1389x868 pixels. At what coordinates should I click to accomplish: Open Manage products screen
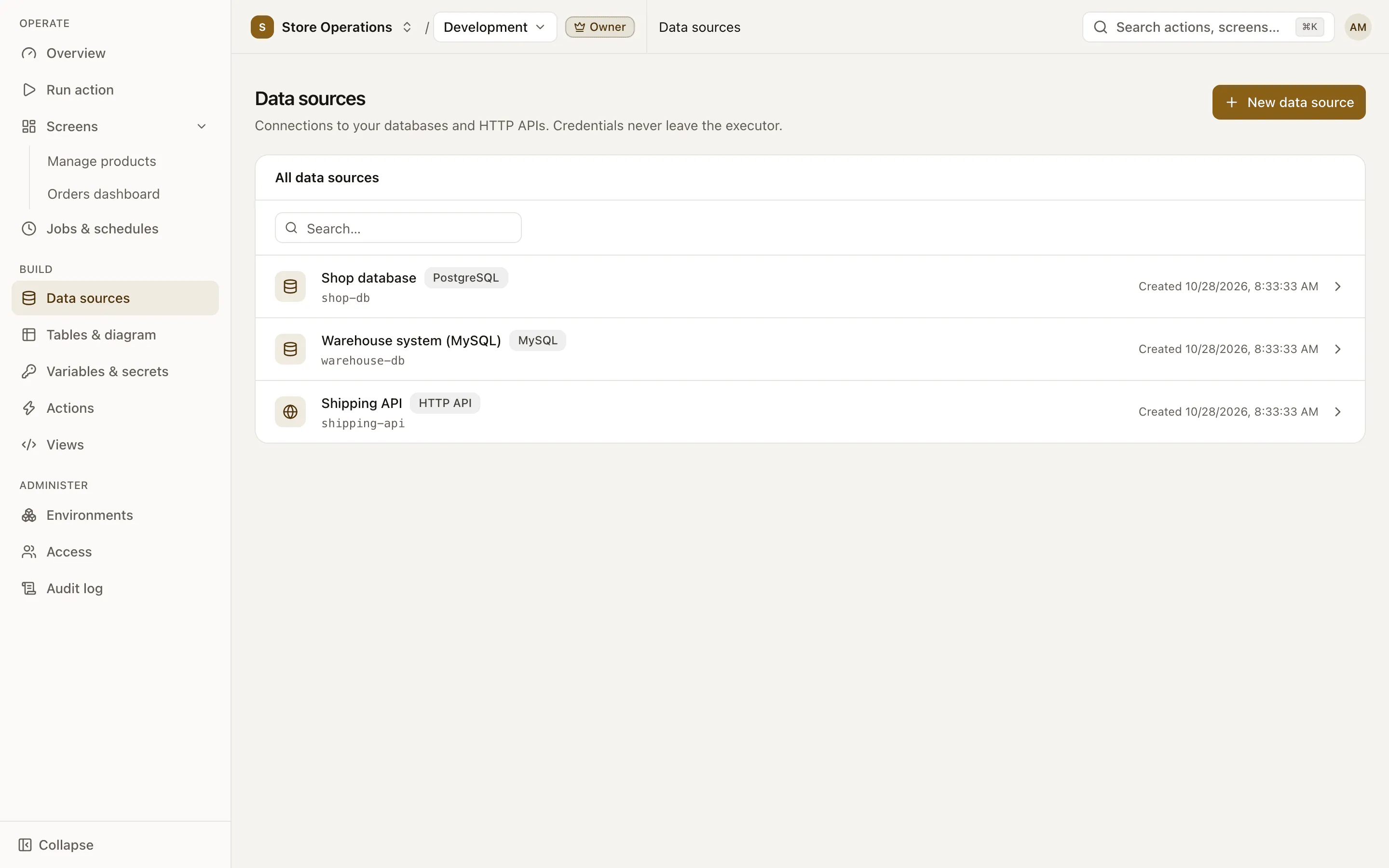coord(102,162)
